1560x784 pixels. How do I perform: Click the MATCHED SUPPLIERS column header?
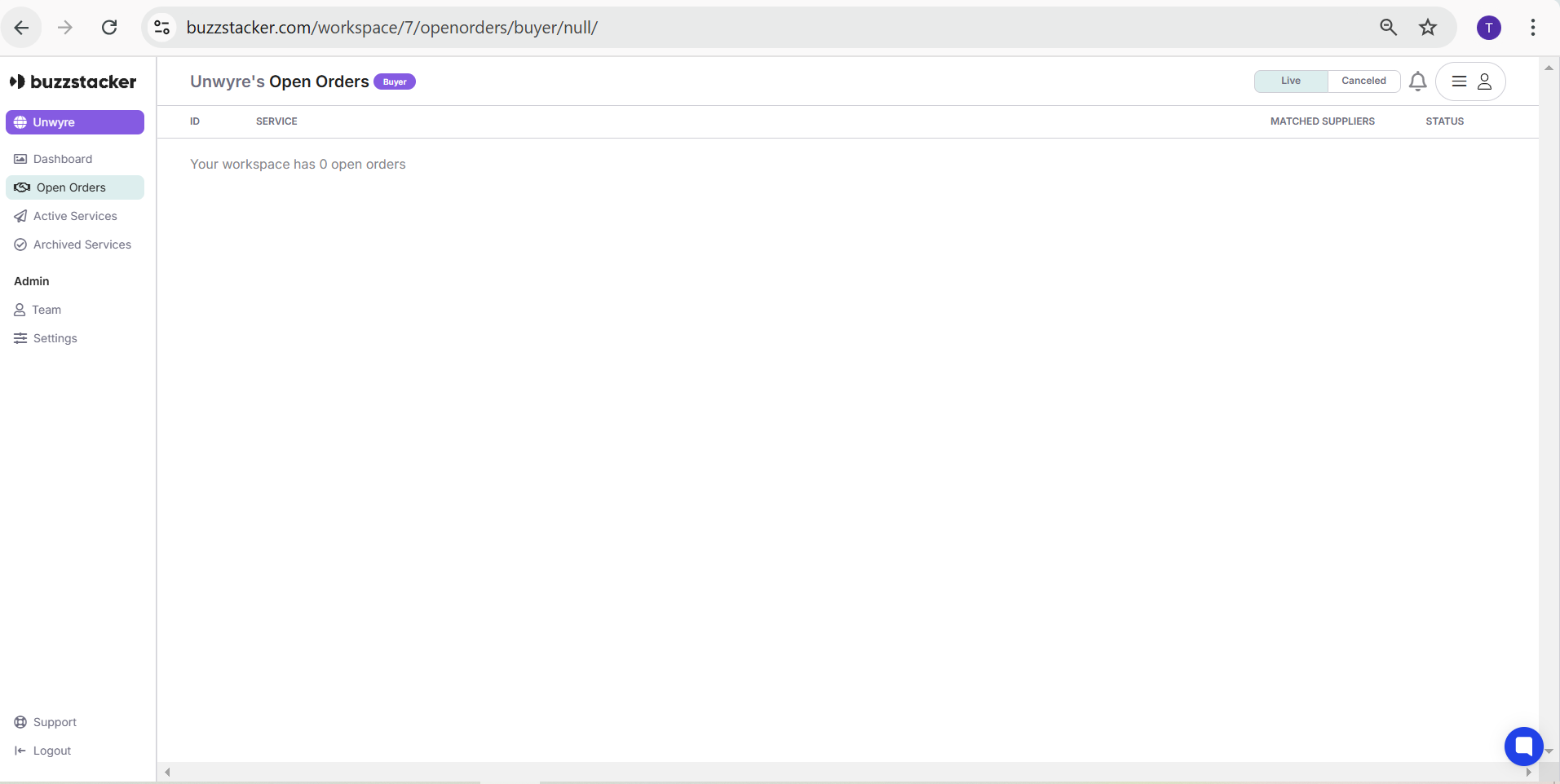(x=1323, y=121)
